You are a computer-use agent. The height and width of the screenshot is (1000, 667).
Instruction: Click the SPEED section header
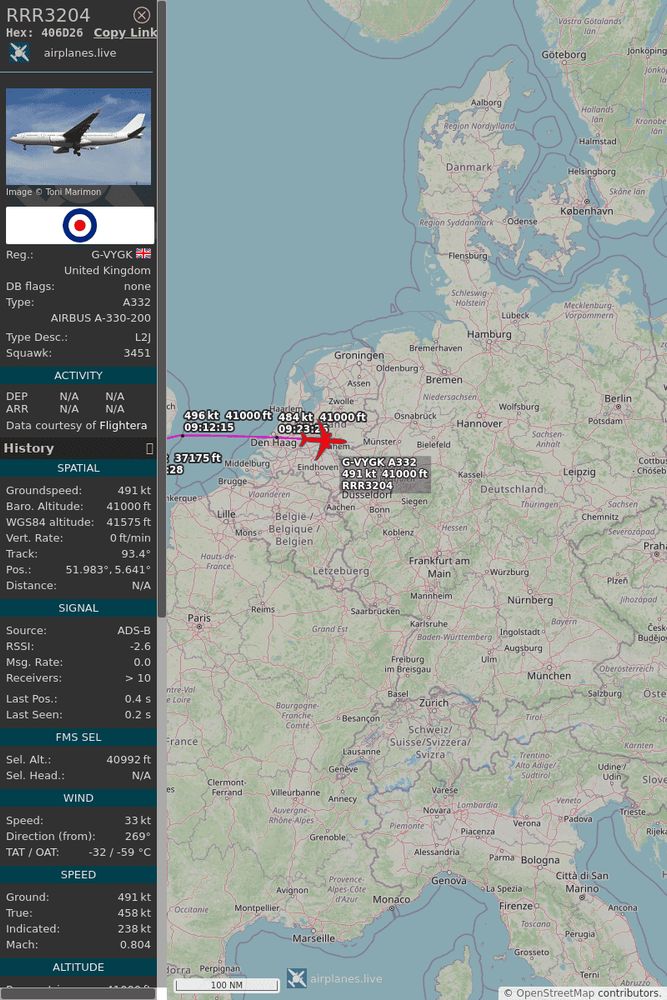[78, 875]
